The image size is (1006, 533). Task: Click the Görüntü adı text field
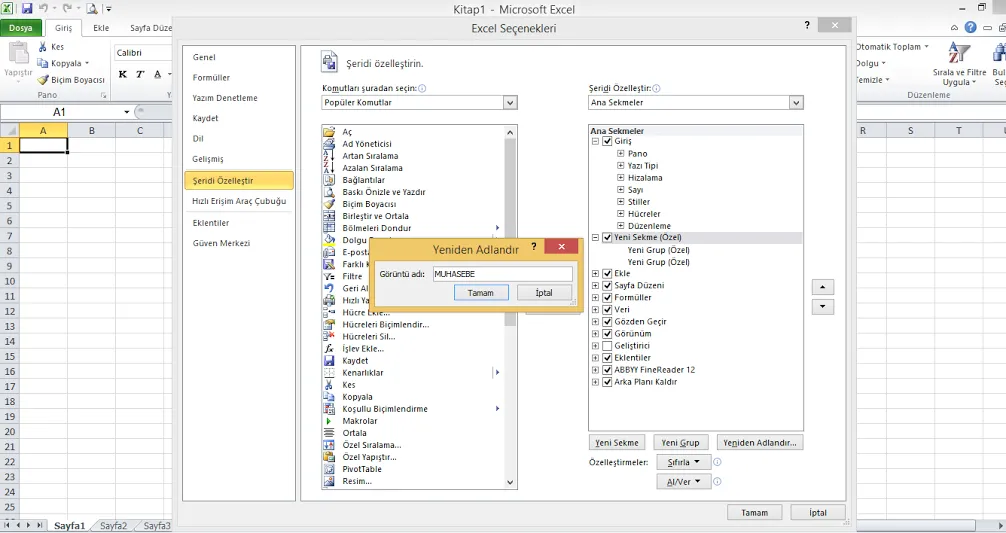[x=502, y=274]
